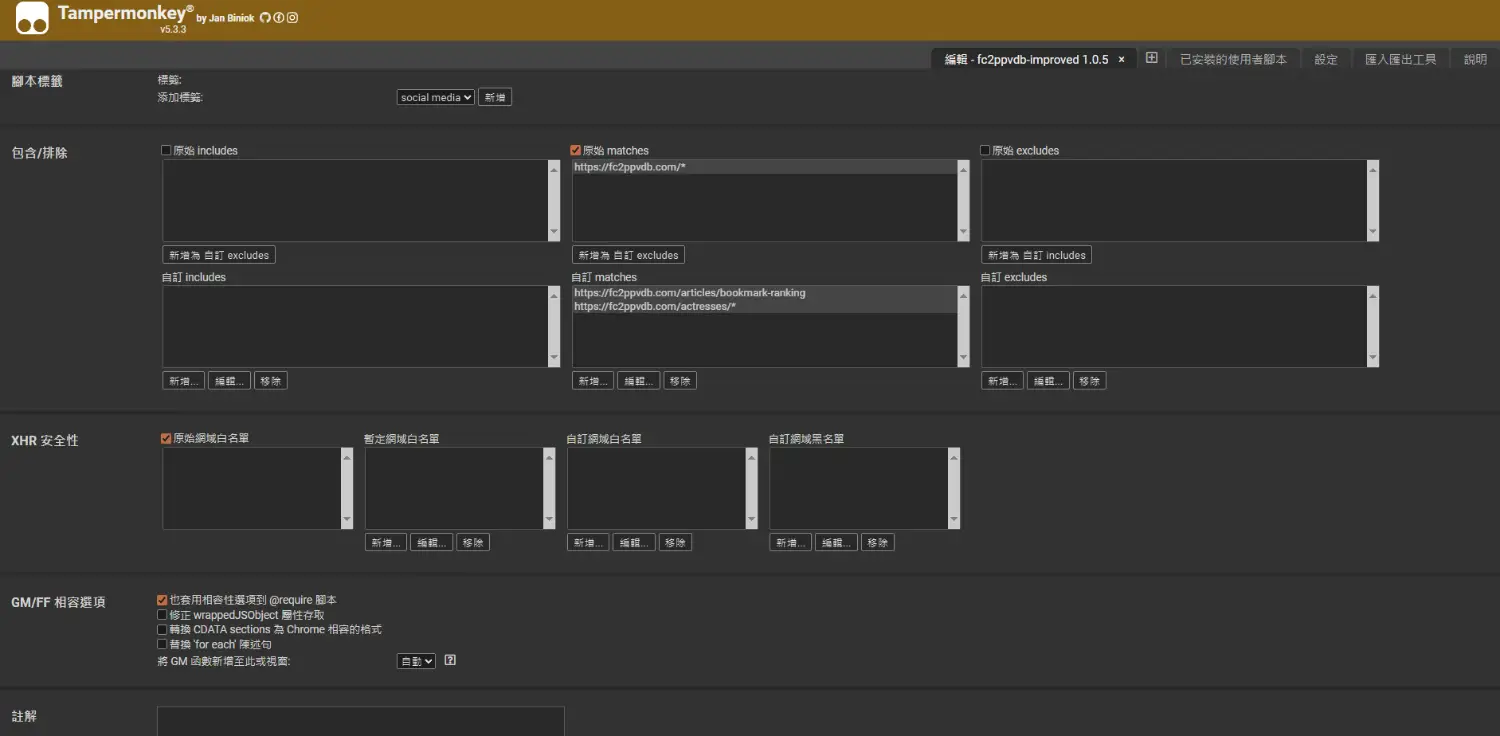Close the fc2ppvdb-improved editor tab
This screenshot has height=736, width=1500.
tap(1121, 60)
